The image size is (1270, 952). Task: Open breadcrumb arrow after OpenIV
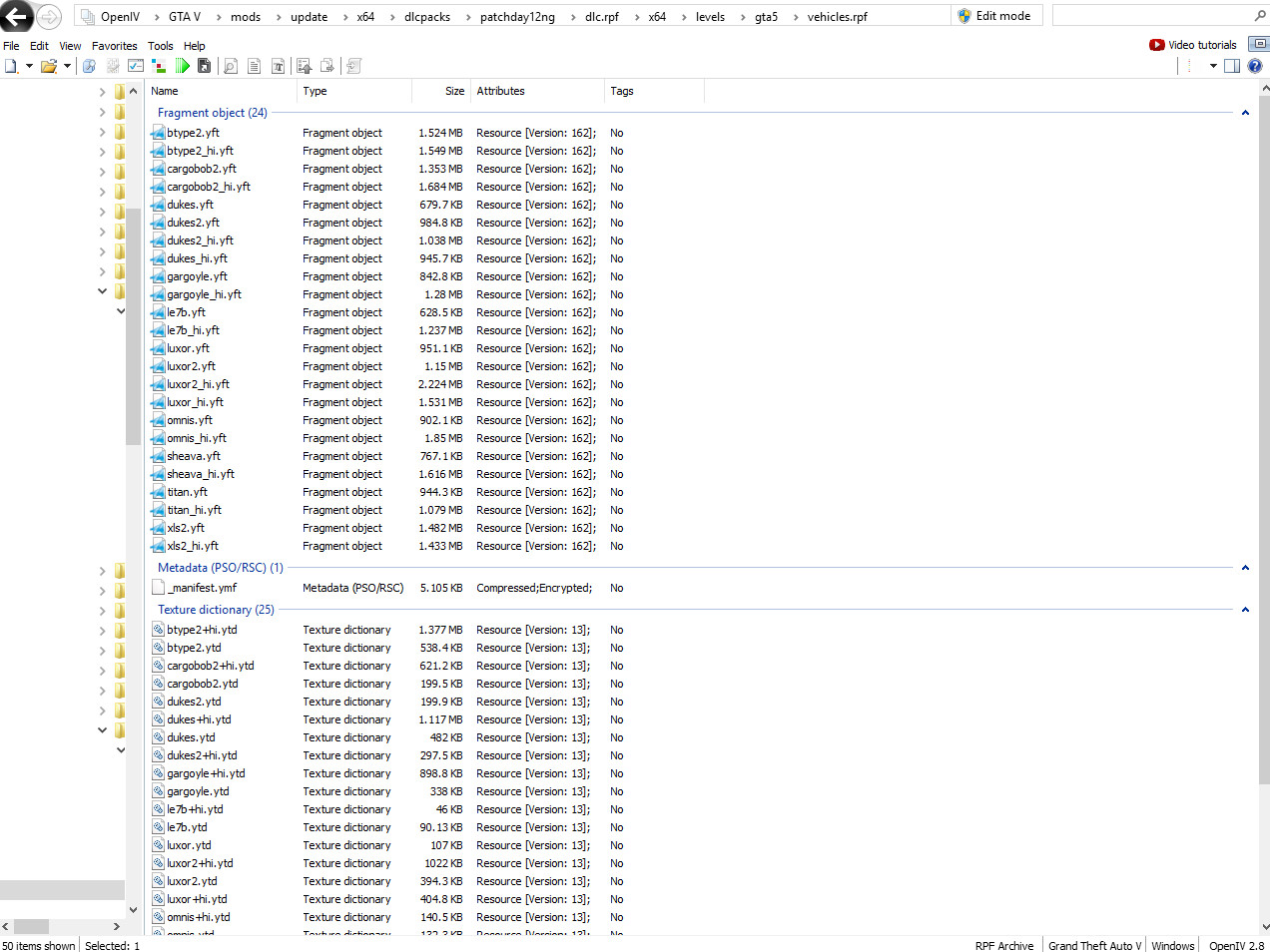(x=156, y=17)
